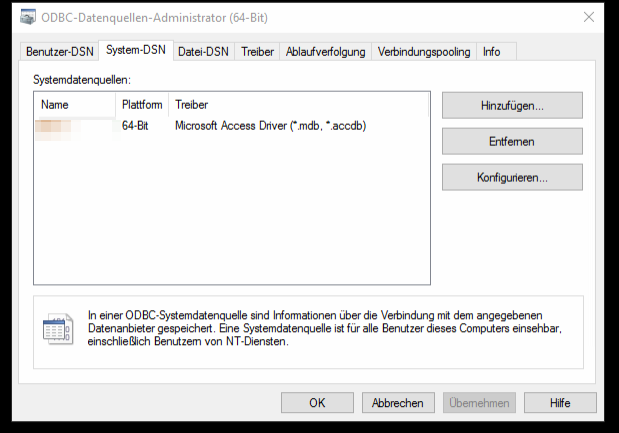Click the ODBC administrator title bar icon

(28, 19)
